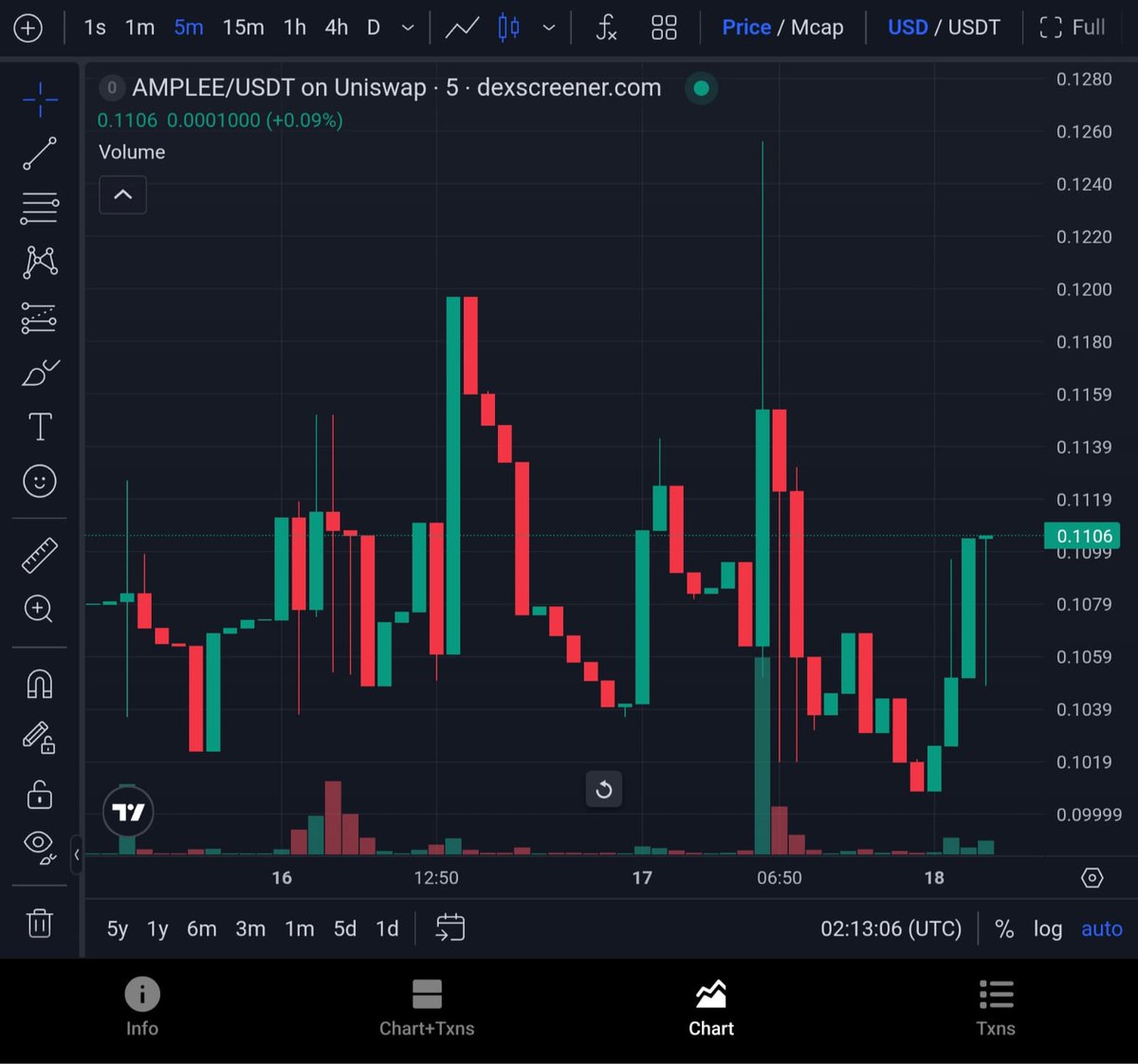Click the trash remove drawings icon
Viewport: 1138px width, 1064px height.
click(x=40, y=923)
